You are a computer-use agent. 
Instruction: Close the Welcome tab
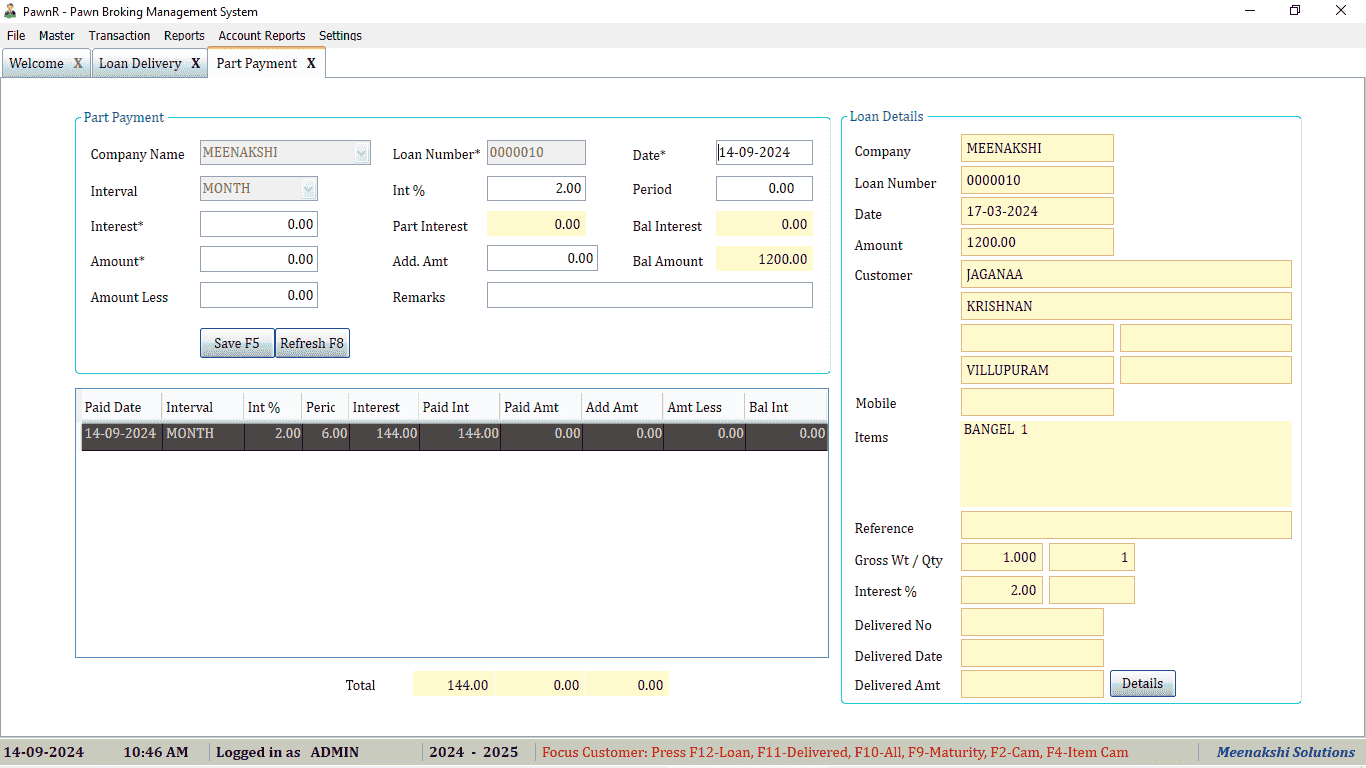point(77,62)
